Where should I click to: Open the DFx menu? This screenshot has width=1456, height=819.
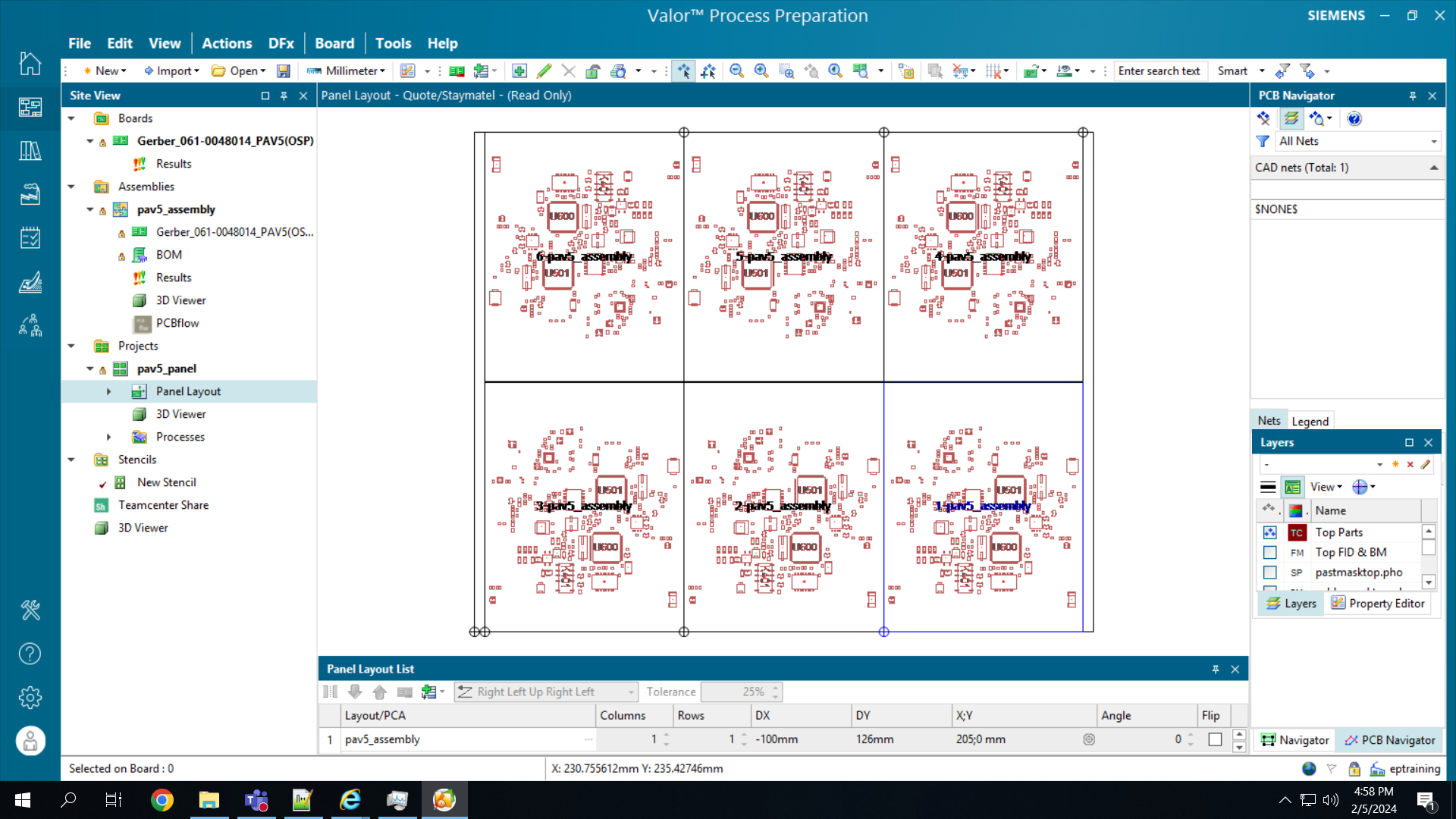pos(281,43)
